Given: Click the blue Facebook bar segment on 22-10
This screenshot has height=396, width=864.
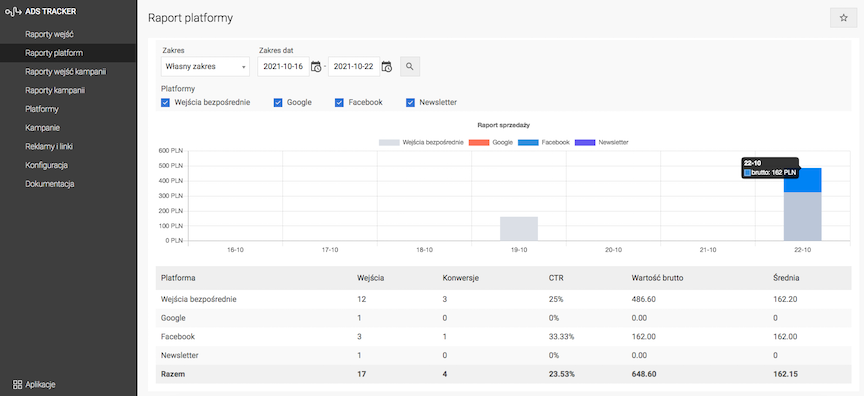Looking at the screenshot, I should [x=802, y=180].
